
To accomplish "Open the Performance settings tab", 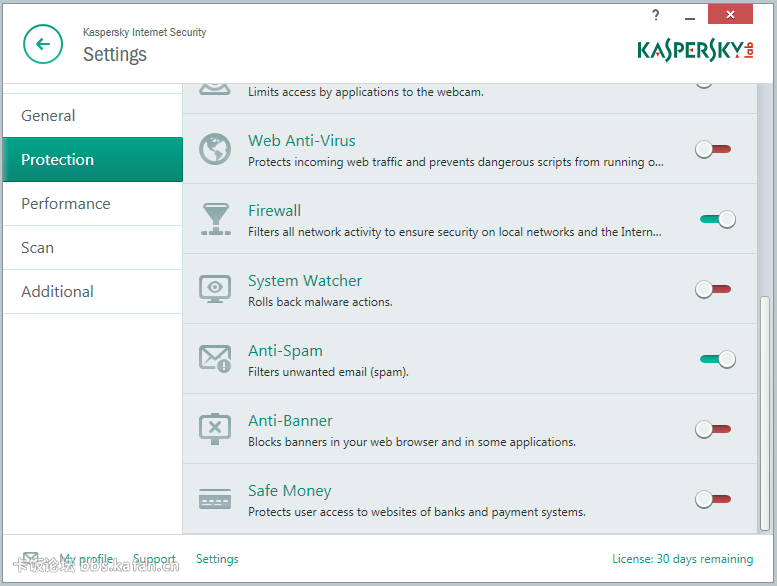I will coord(93,204).
